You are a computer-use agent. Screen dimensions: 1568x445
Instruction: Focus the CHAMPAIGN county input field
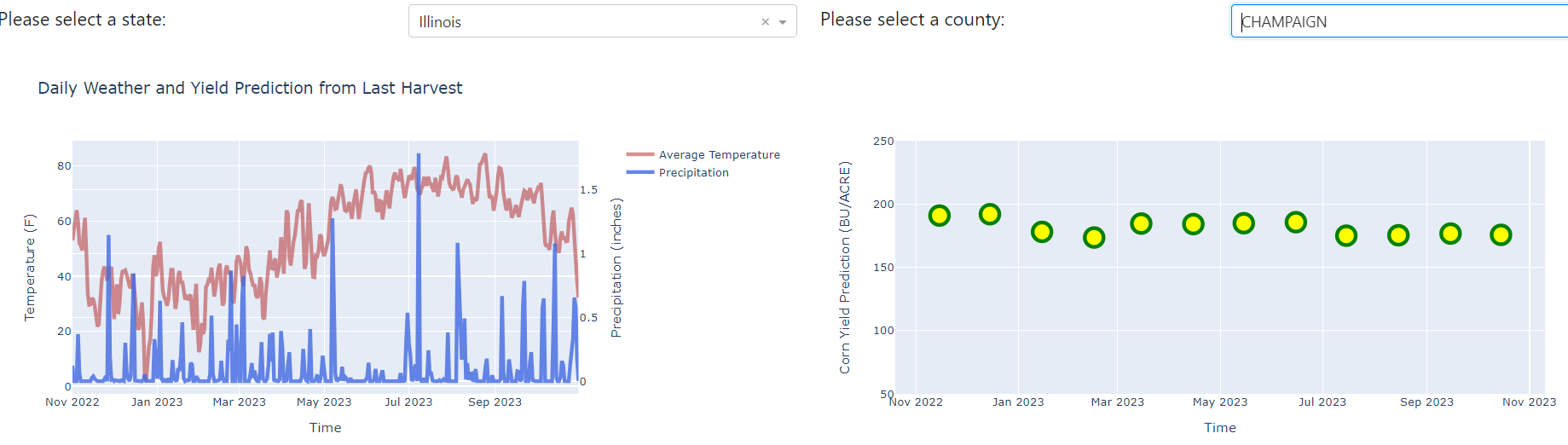point(1400,21)
